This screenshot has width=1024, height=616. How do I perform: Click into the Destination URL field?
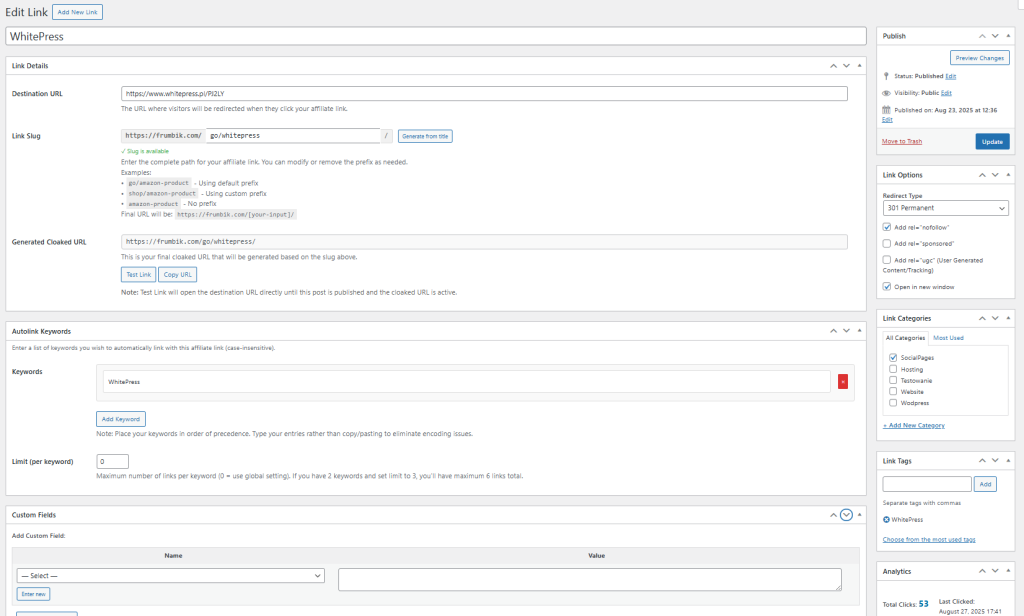484,94
